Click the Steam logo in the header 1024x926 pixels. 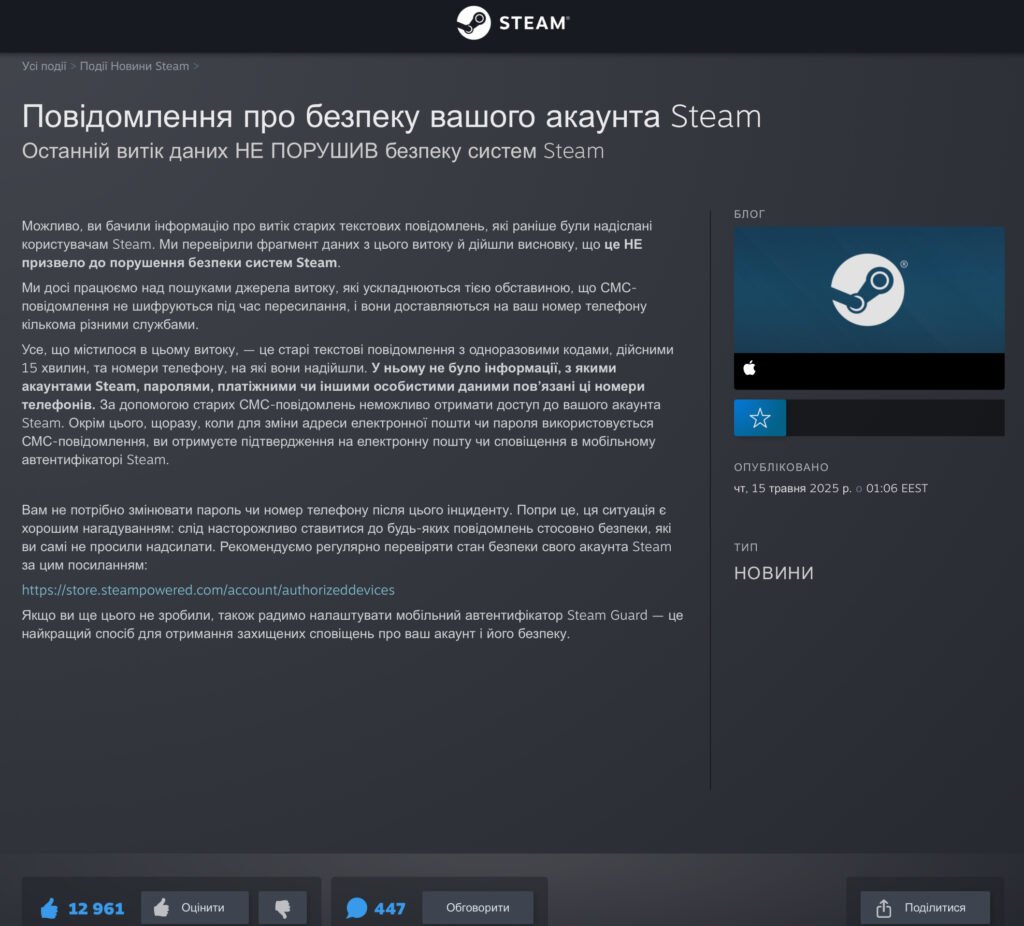[x=513, y=23]
